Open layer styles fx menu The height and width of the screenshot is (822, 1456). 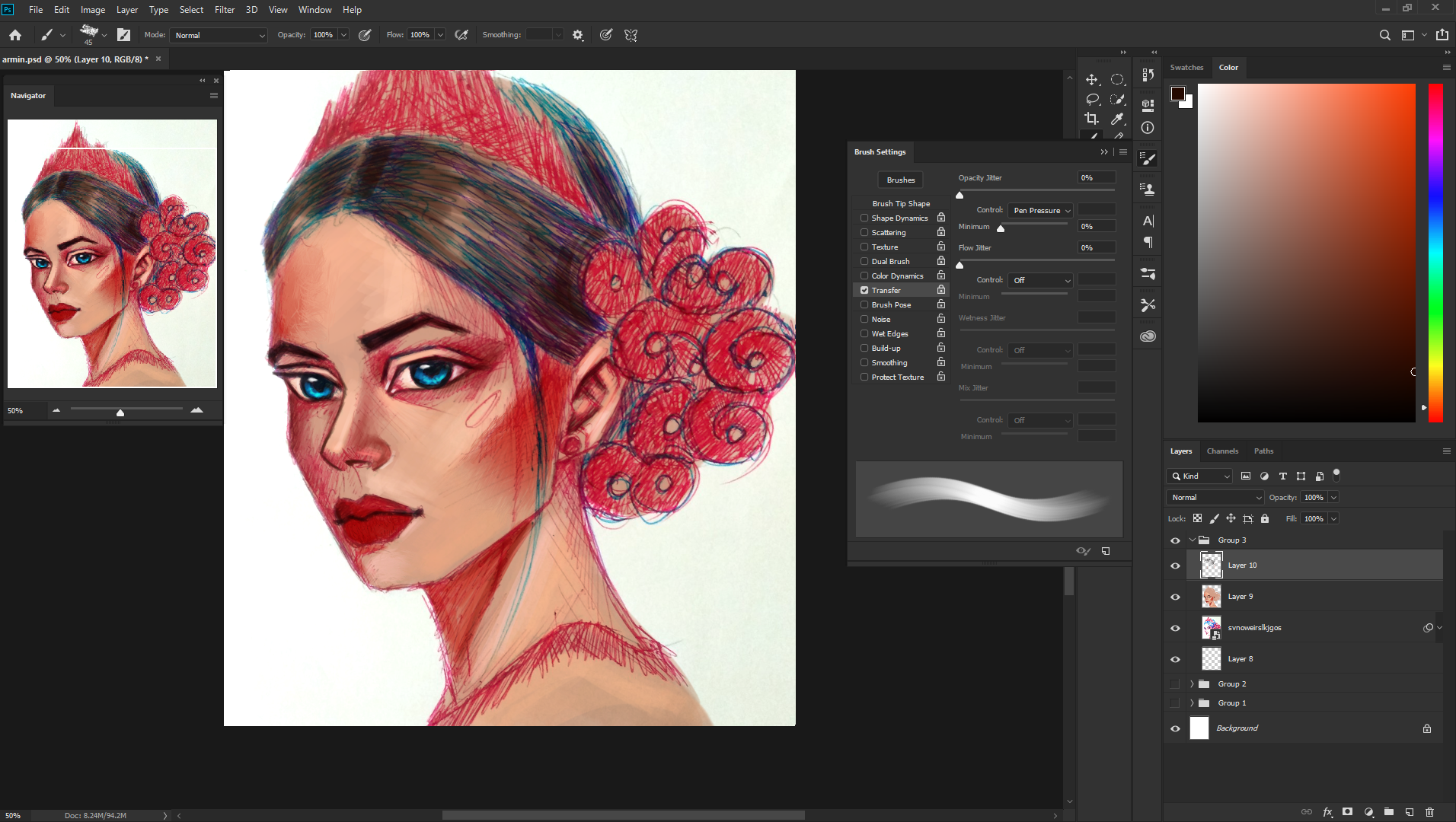(x=1327, y=812)
